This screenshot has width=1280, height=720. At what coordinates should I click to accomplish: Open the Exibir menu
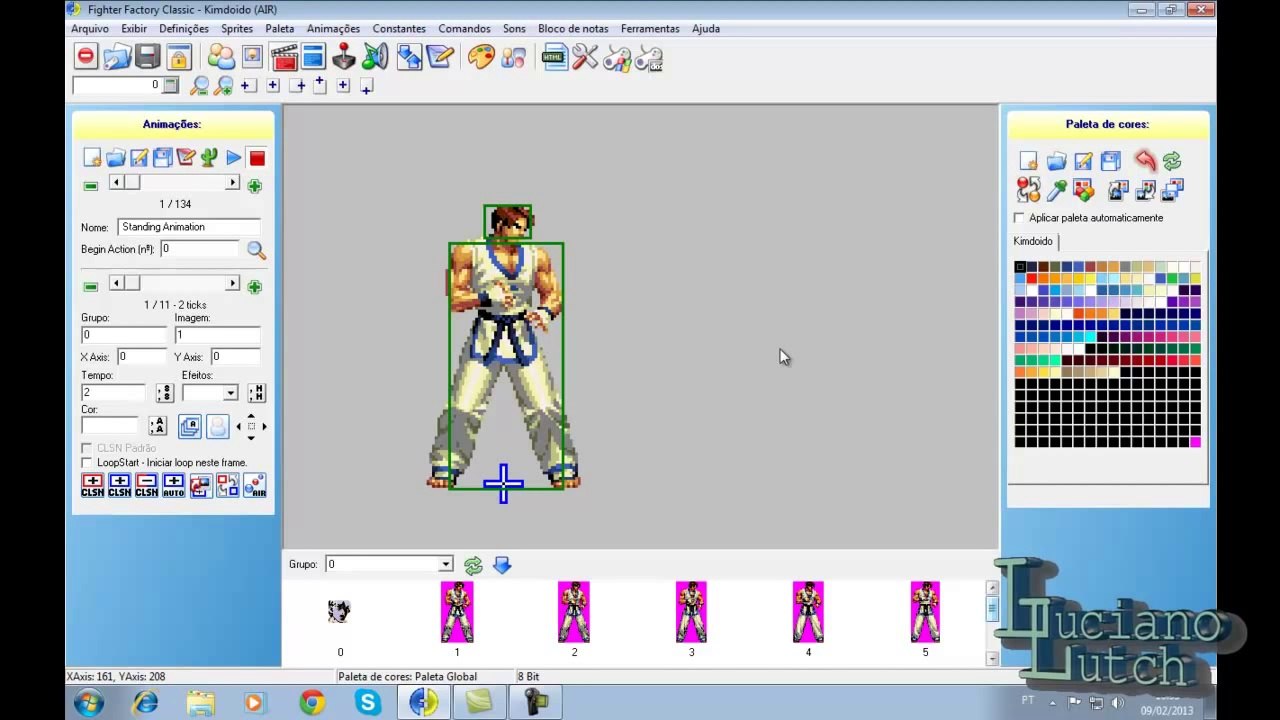(134, 29)
